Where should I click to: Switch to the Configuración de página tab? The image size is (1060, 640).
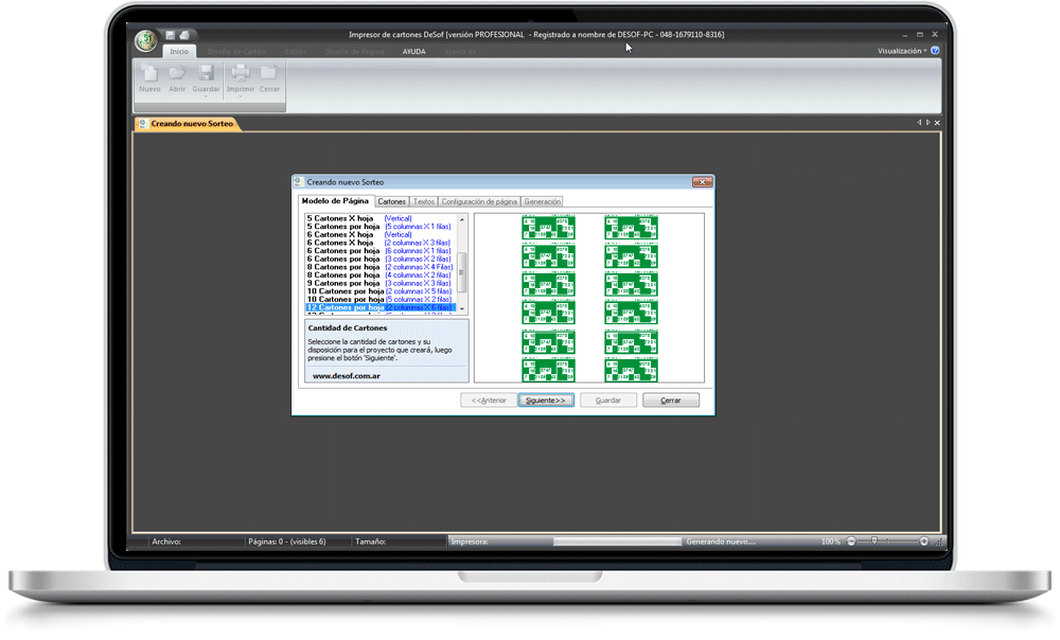[x=479, y=201]
